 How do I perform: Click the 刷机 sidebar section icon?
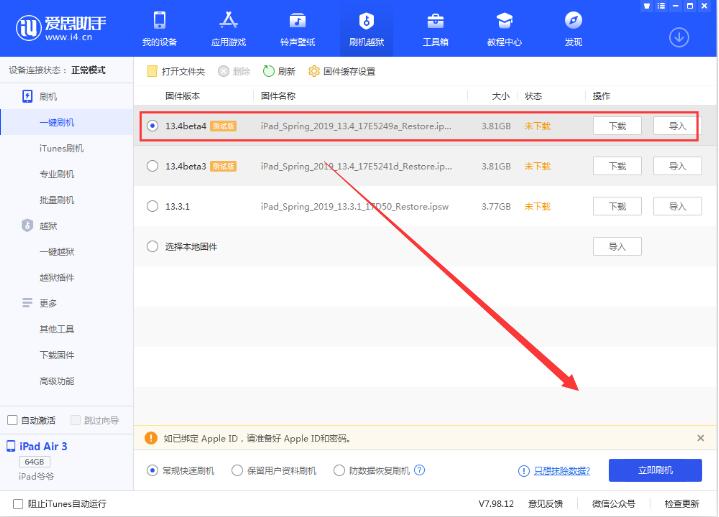click(28, 96)
